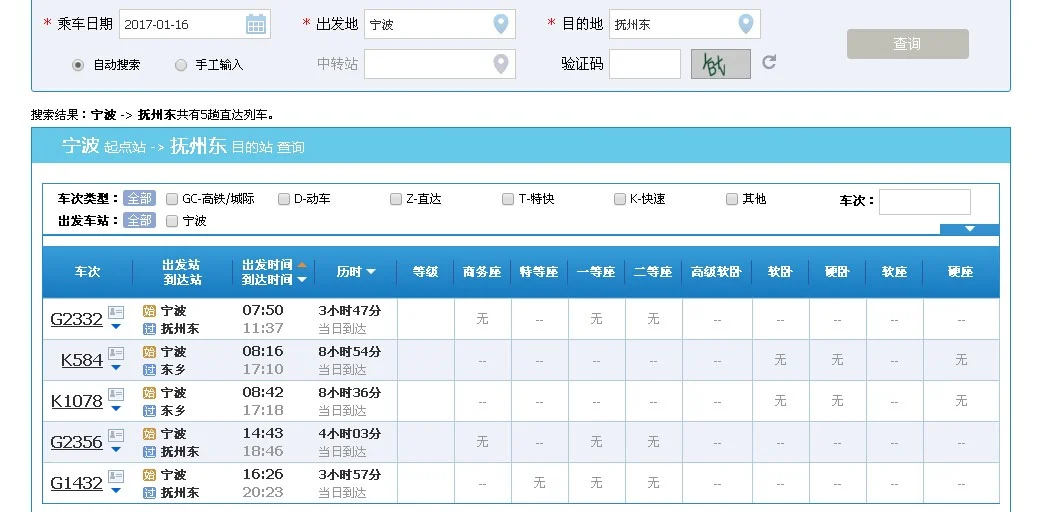This screenshot has height=512, width=1041.
Task: Expand K1078 stop details arrow
Action: (x=116, y=408)
